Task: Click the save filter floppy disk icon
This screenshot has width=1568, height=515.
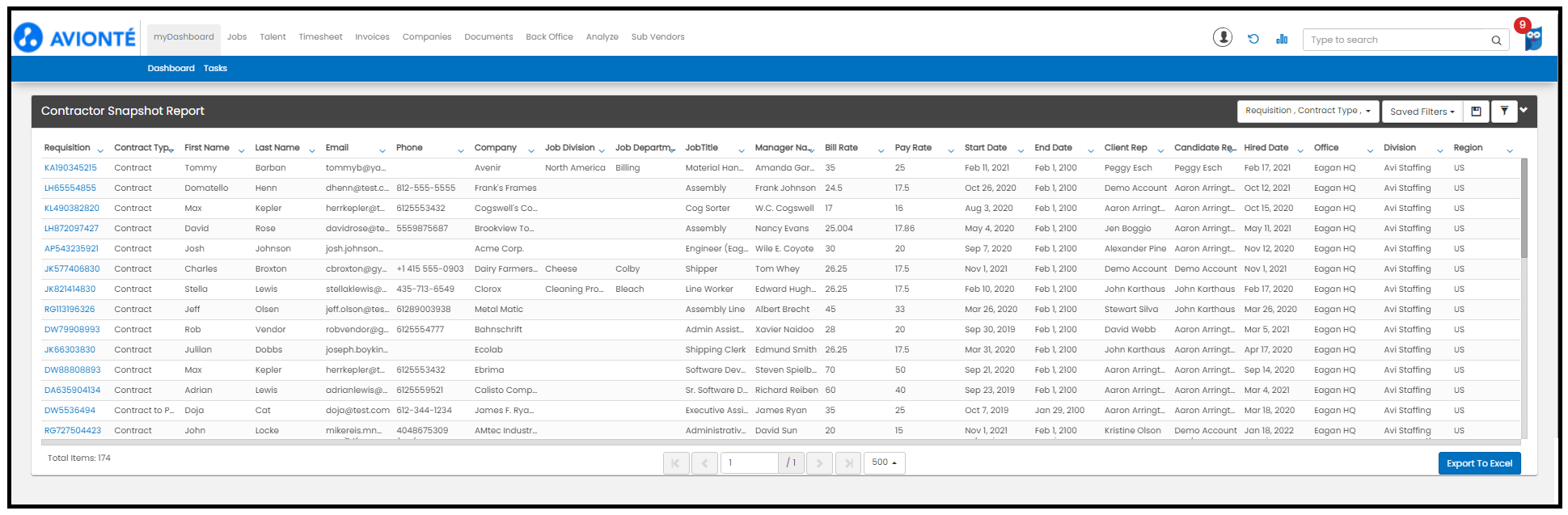Action: (1476, 112)
